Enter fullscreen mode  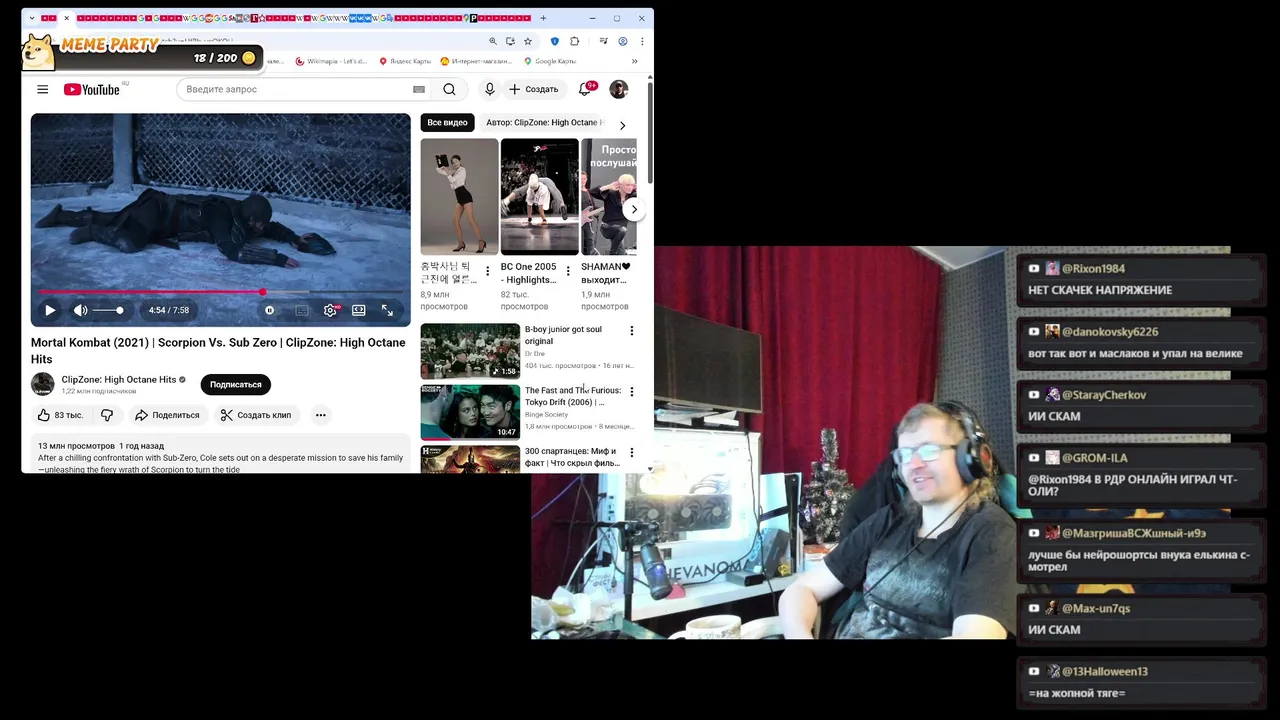point(387,310)
